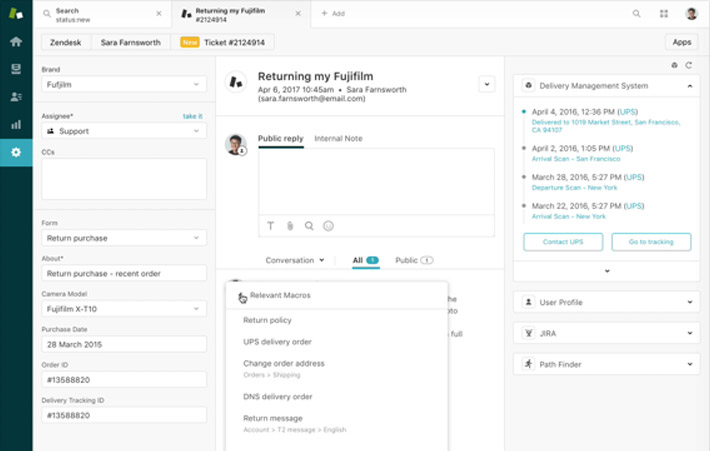The height and width of the screenshot is (451, 710).
Task: Select the Internal Note tab
Action: point(338,139)
